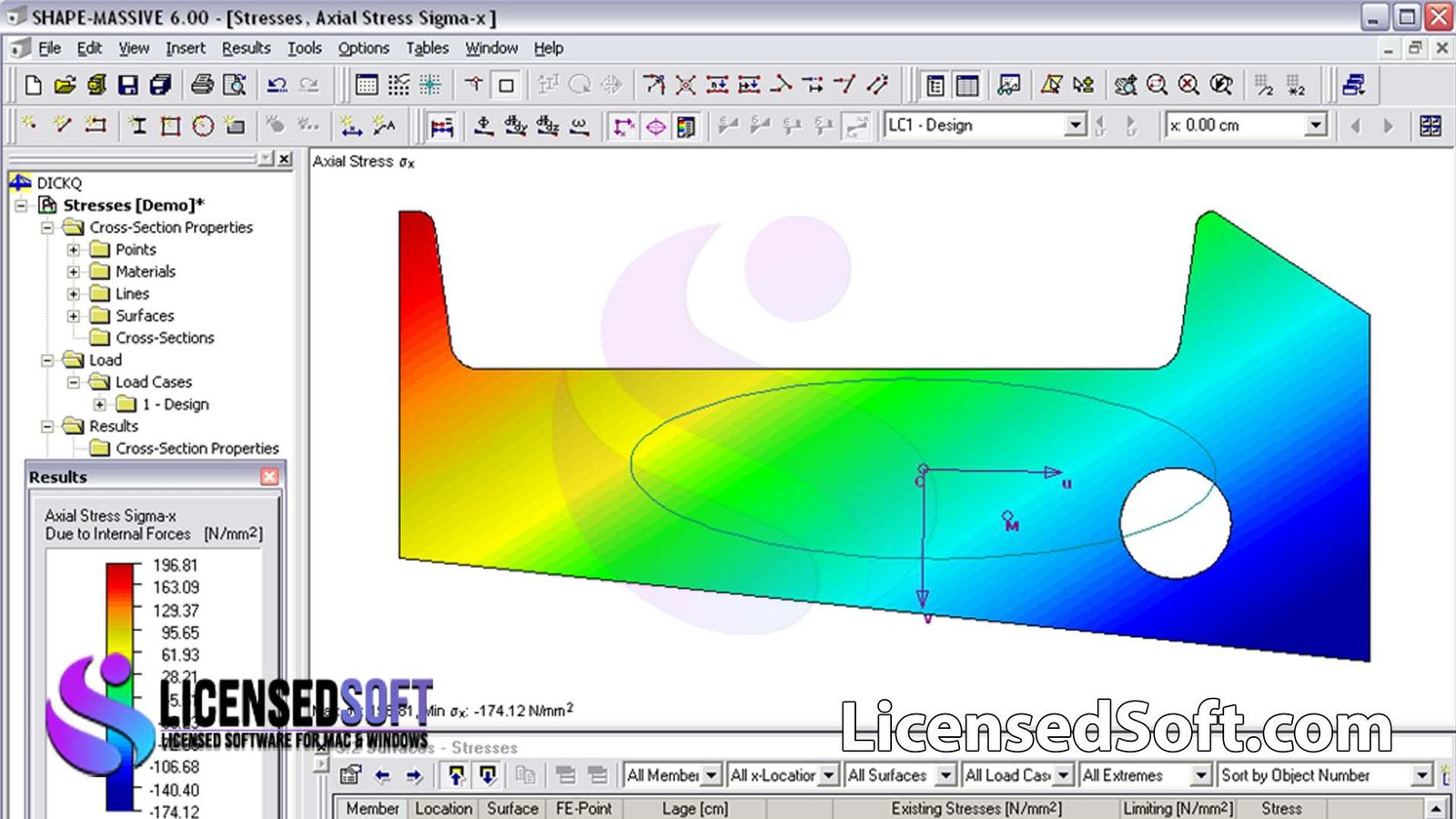Click the previous table row arrow icon

click(382, 775)
